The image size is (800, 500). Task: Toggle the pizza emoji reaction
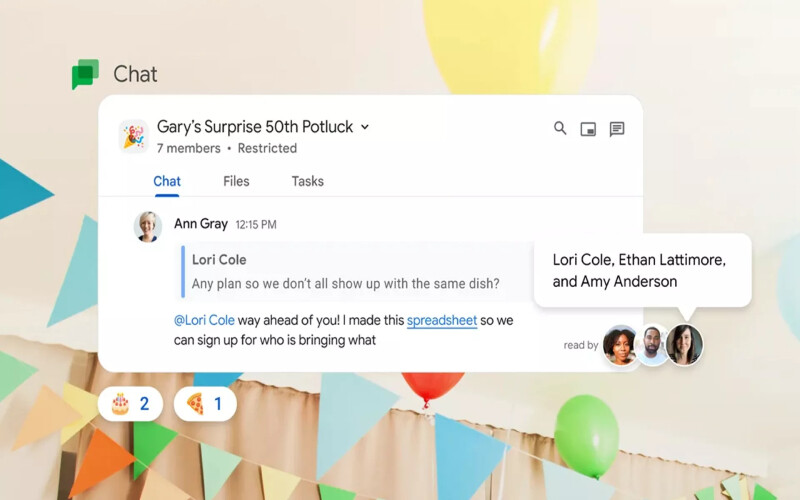(x=205, y=404)
